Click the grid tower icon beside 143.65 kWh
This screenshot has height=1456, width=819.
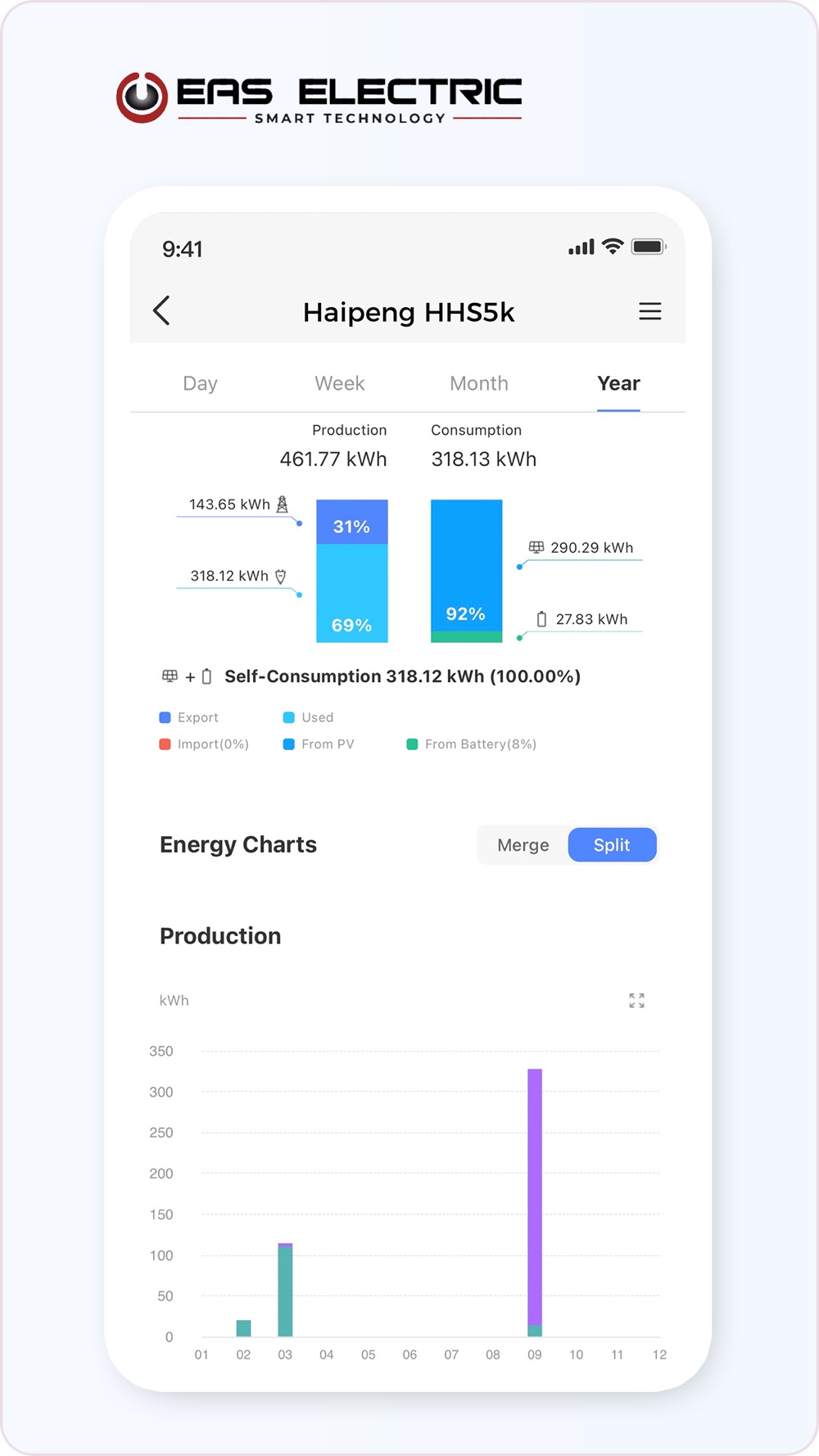[283, 504]
